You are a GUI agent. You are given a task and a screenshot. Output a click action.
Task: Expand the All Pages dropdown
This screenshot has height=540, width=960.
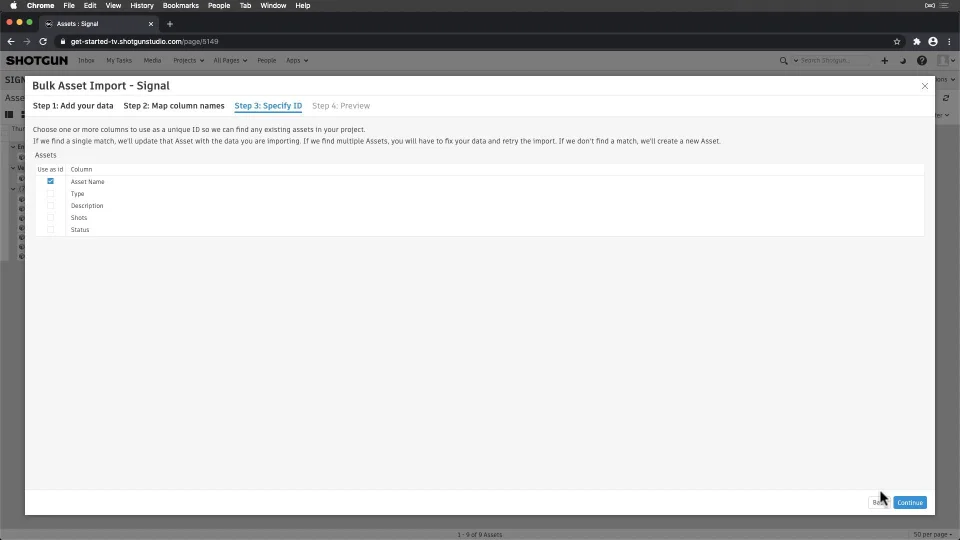(x=230, y=61)
